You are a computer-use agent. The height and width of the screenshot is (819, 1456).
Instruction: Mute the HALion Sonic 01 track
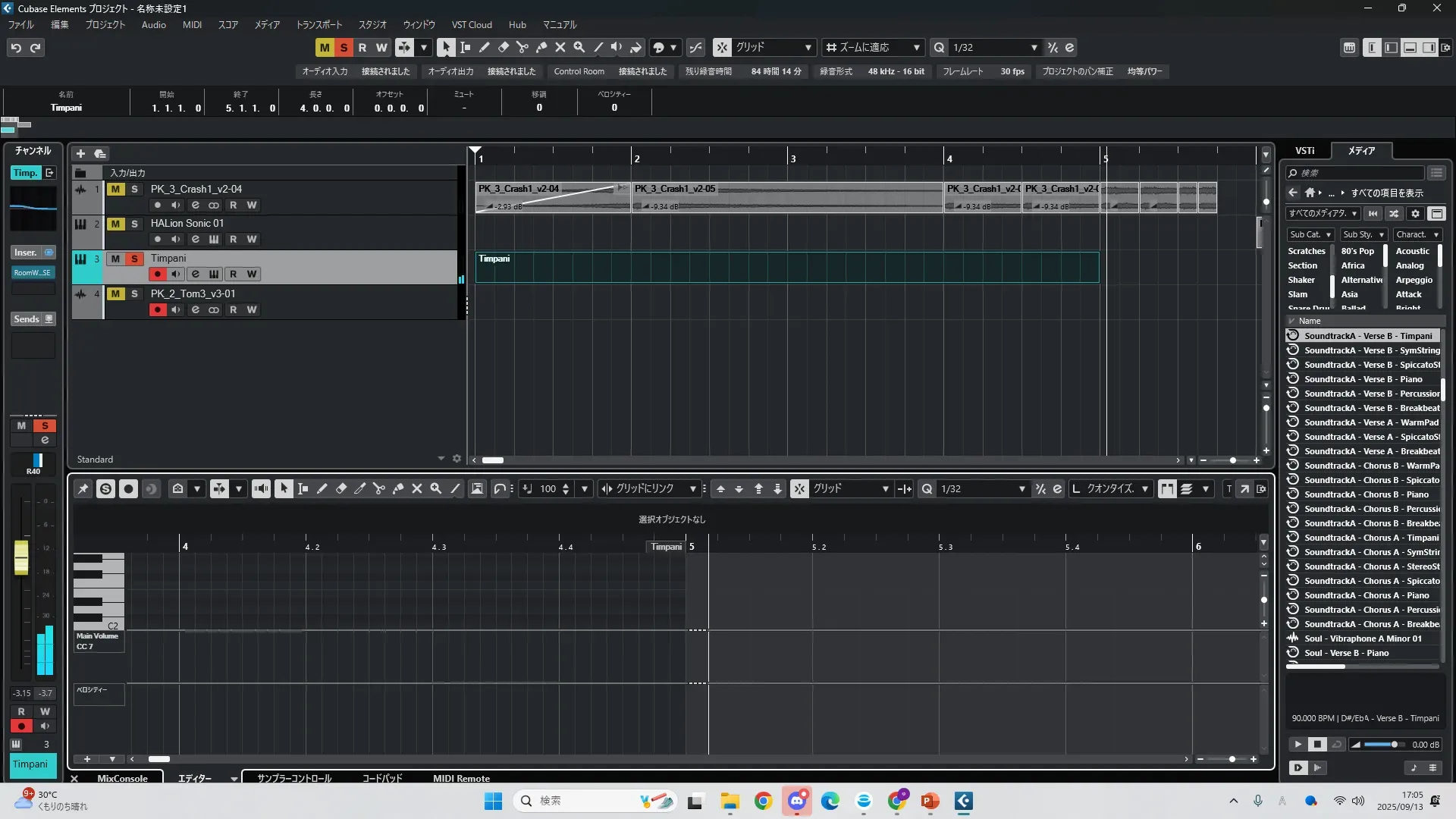115,224
